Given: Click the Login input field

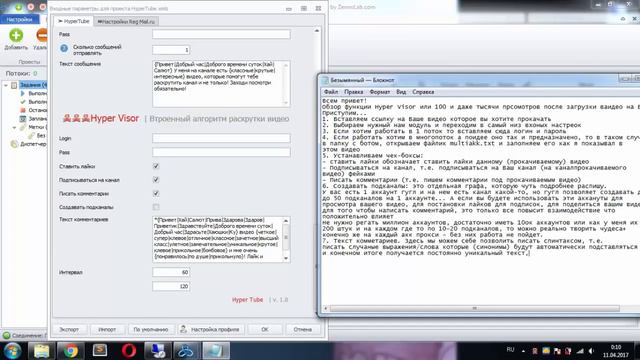Looking at the screenshot, I should point(221,138).
